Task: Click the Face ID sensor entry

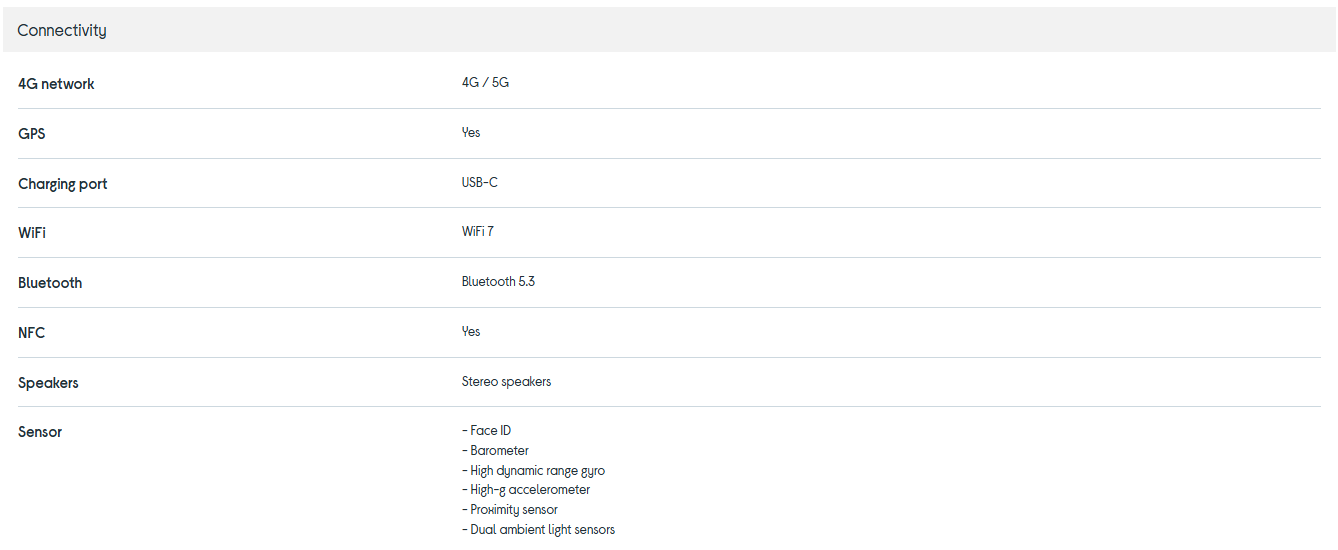Action: [490, 431]
